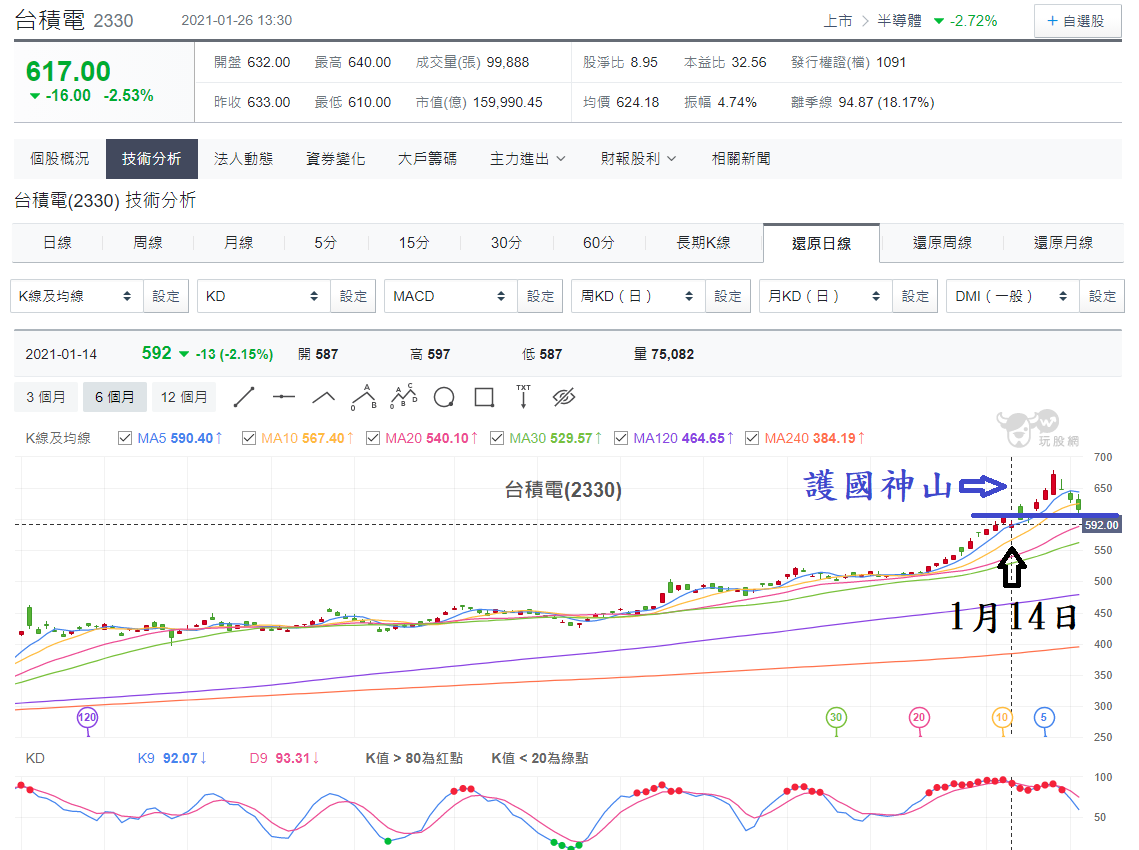Open the KD indicator dropdown
1139x850 pixels.
(x=264, y=296)
